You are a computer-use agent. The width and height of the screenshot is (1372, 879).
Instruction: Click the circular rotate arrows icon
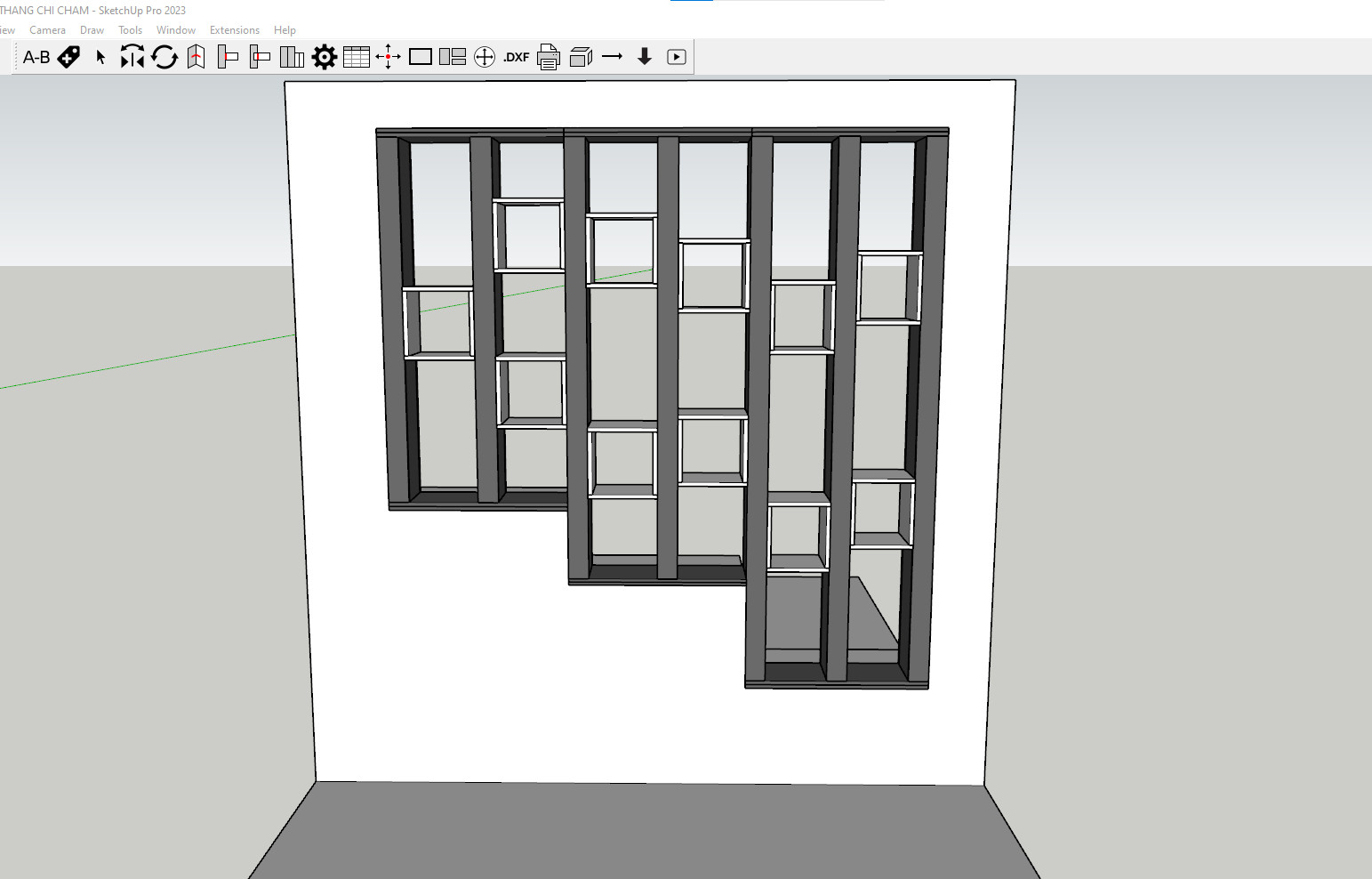point(164,57)
